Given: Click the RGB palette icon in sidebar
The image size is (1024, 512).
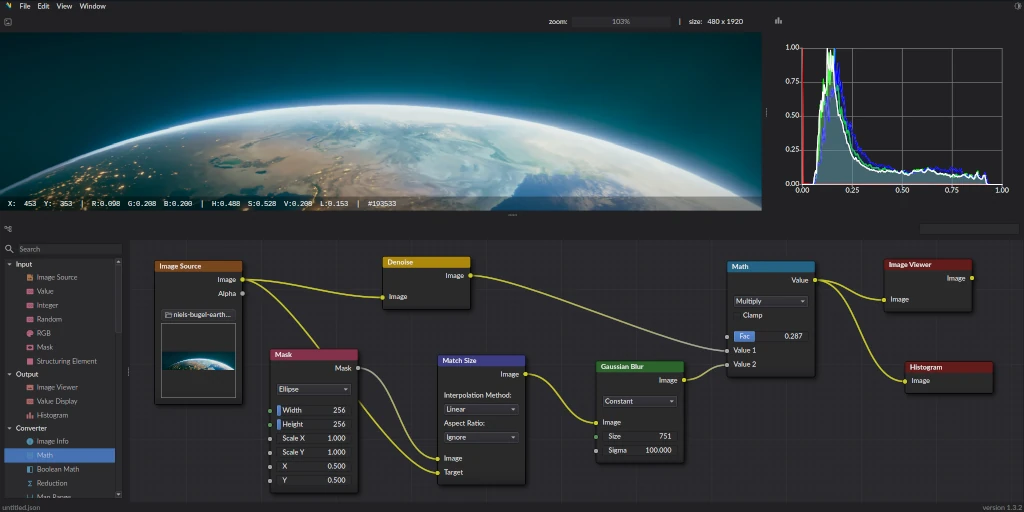Looking at the screenshot, I should [x=30, y=333].
